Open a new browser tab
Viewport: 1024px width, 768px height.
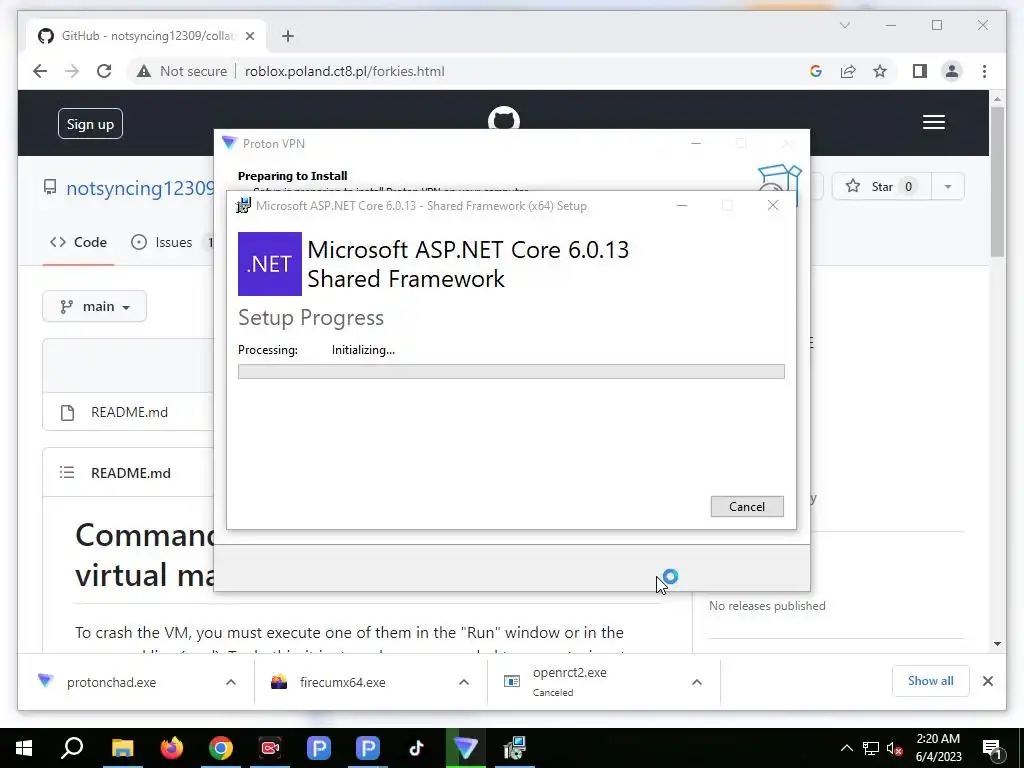[288, 36]
